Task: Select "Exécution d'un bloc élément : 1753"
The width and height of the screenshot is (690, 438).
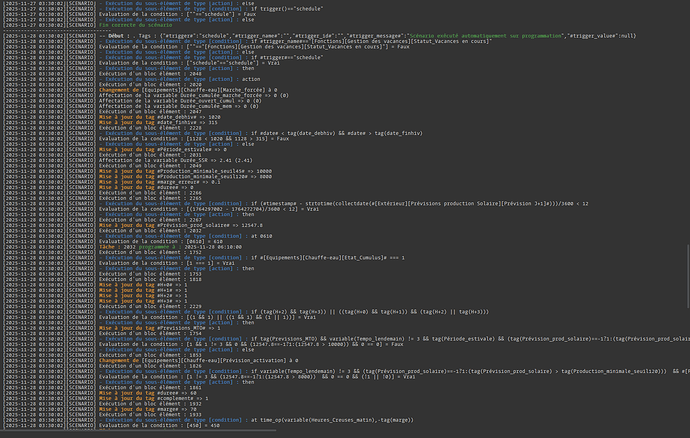Action: pos(150,274)
